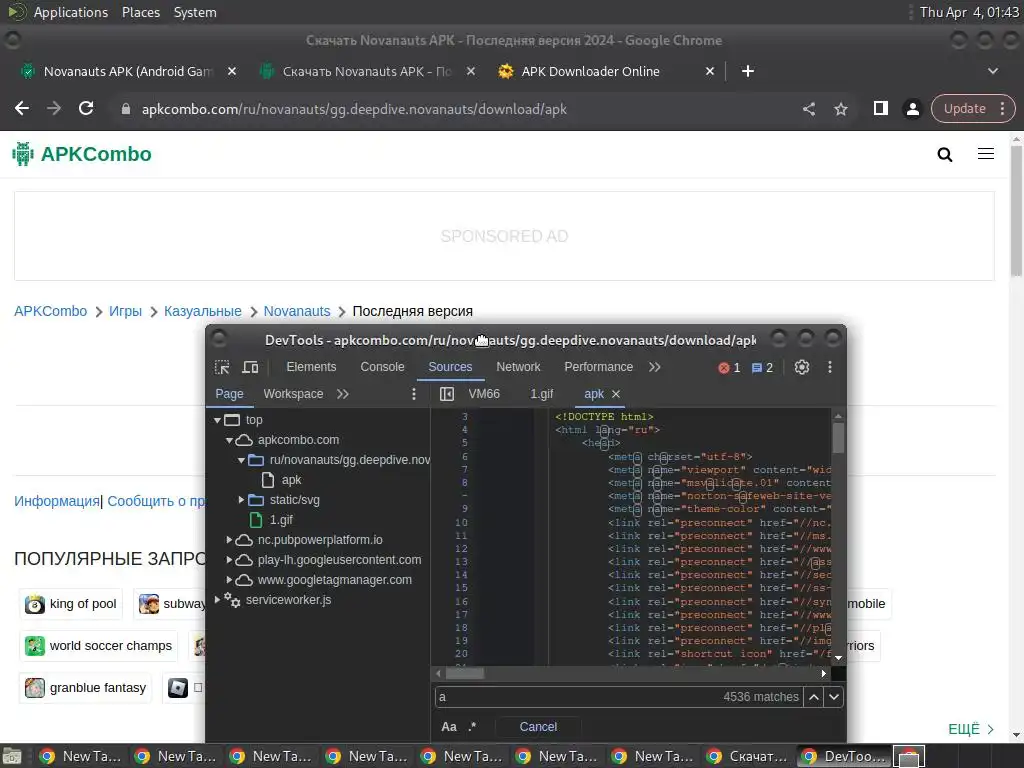The width and height of the screenshot is (1024, 768).
Task: Collapse the top frame tree node
Action: [x=217, y=420]
